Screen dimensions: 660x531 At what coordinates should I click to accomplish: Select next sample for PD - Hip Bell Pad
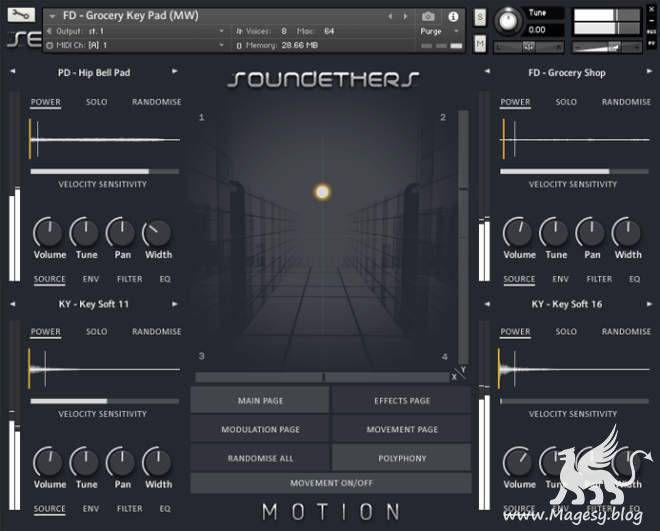174,72
